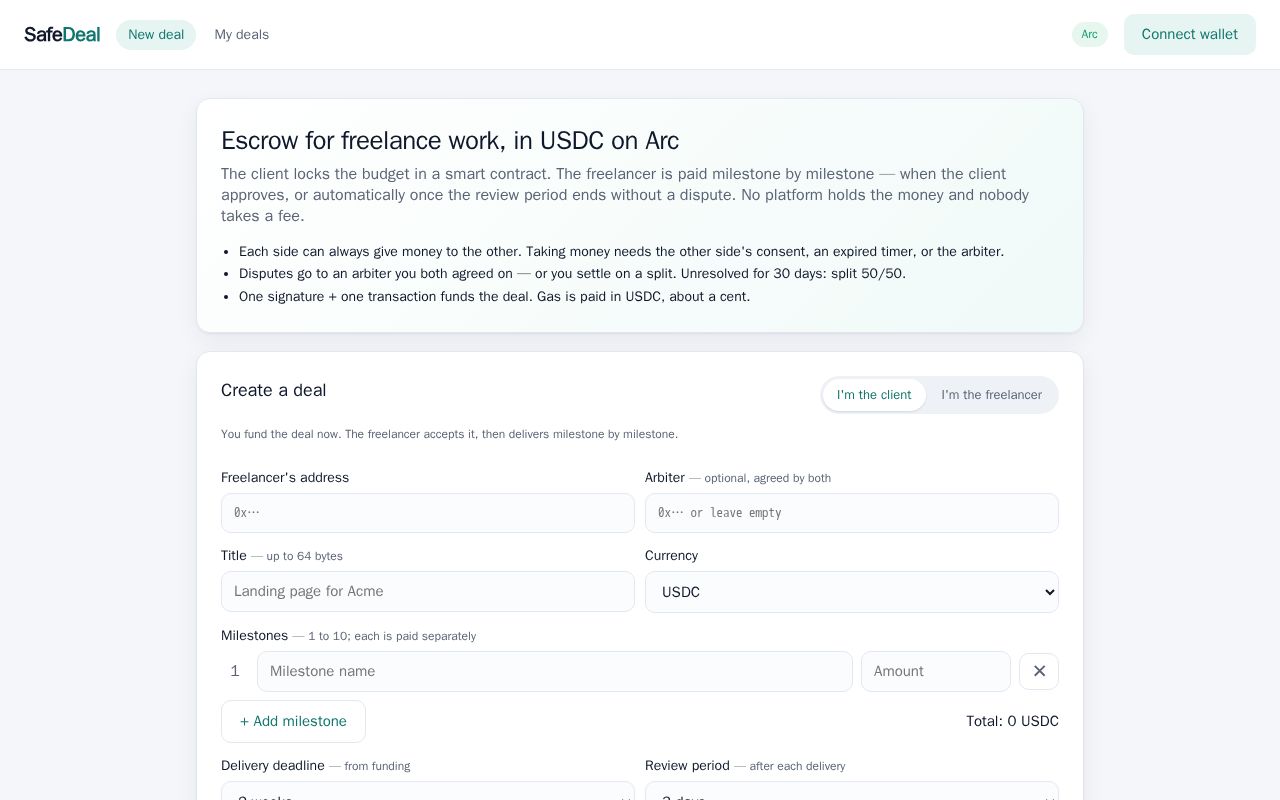This screenshot has height=800, width=1280.
Task: Click the milestone Amount field
Action: (936, 671)
